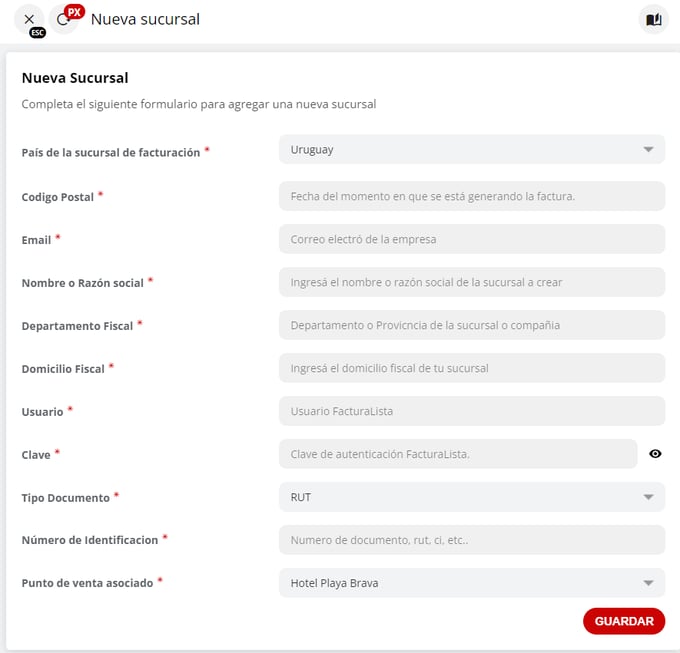Image resolution: width=680 pixels, height=653 pixels.
Task: Click the red PX badge
Action: point(74,11)
